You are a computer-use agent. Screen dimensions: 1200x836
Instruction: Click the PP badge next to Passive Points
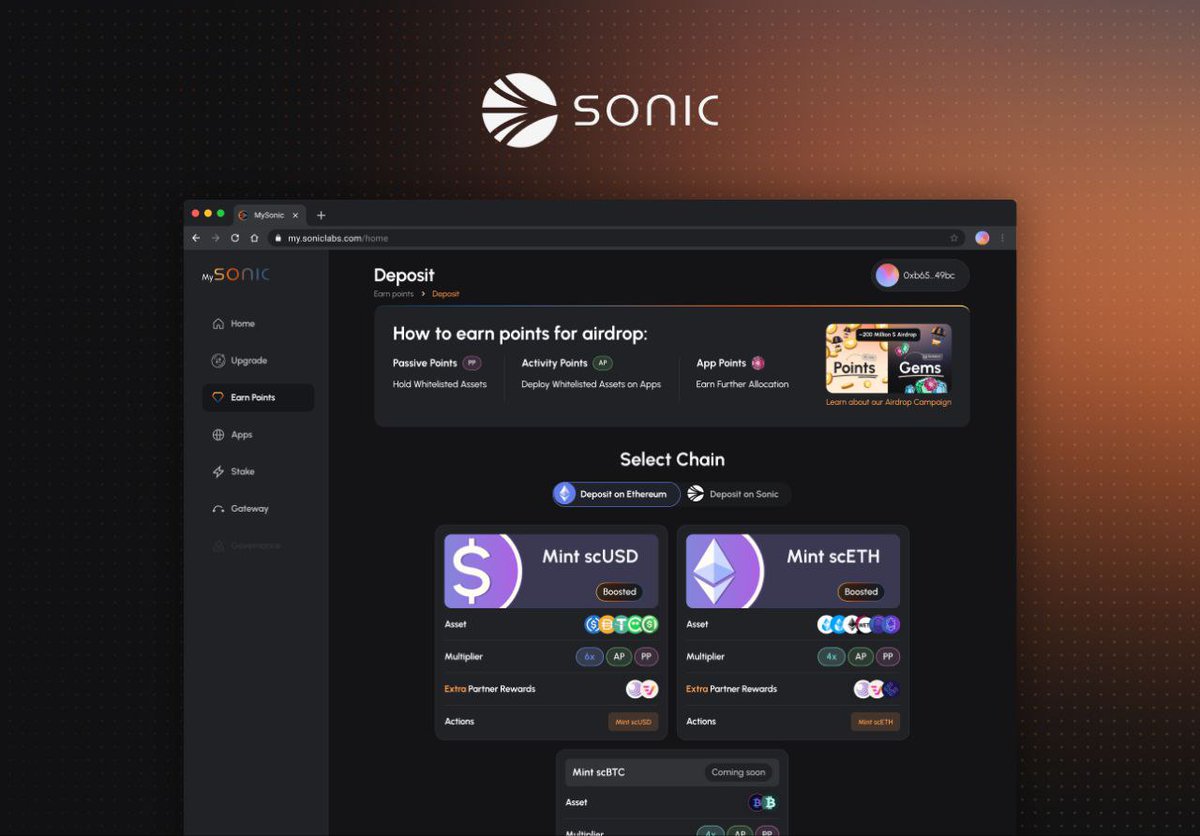(x=472, y=363)
